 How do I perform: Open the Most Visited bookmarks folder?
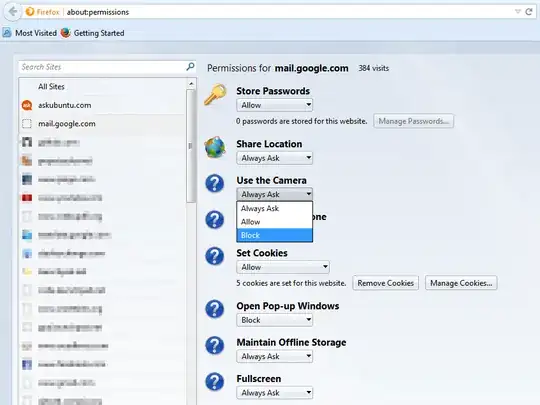tap(30, 33)
